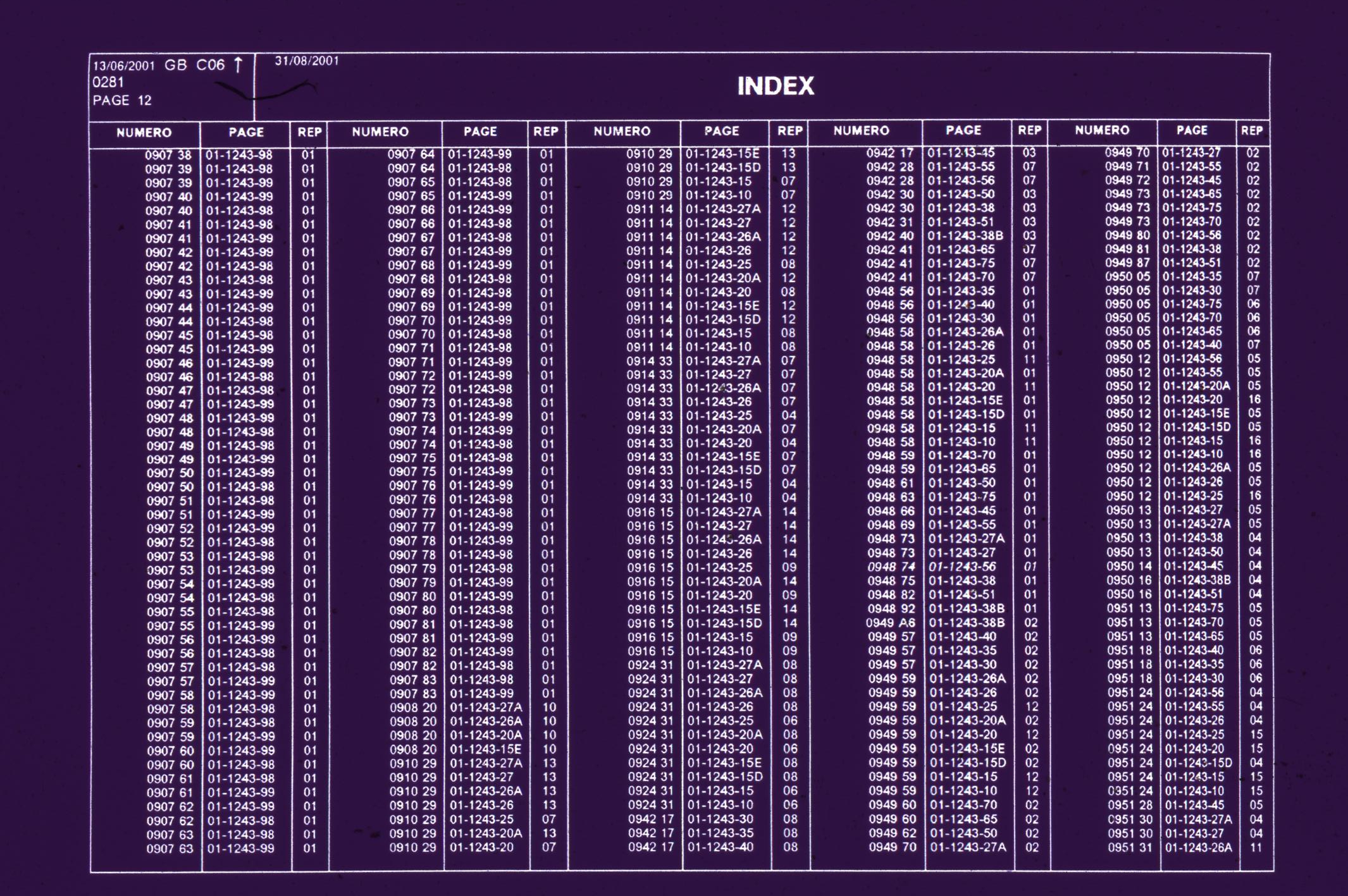Click page 01-1243-27A for 0908 20
The image size is (1348, 896).
(x=486, y=708)
